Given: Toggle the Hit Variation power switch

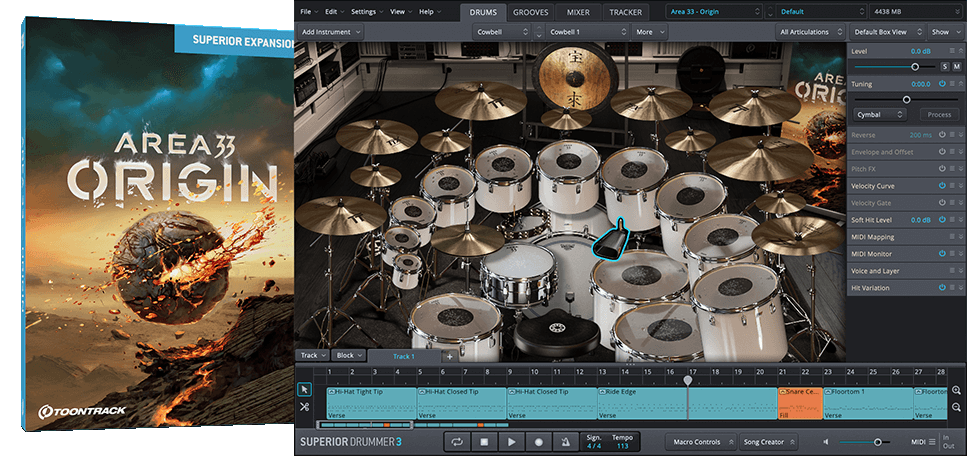Looking at the screenshot, I should coord(942,288).
